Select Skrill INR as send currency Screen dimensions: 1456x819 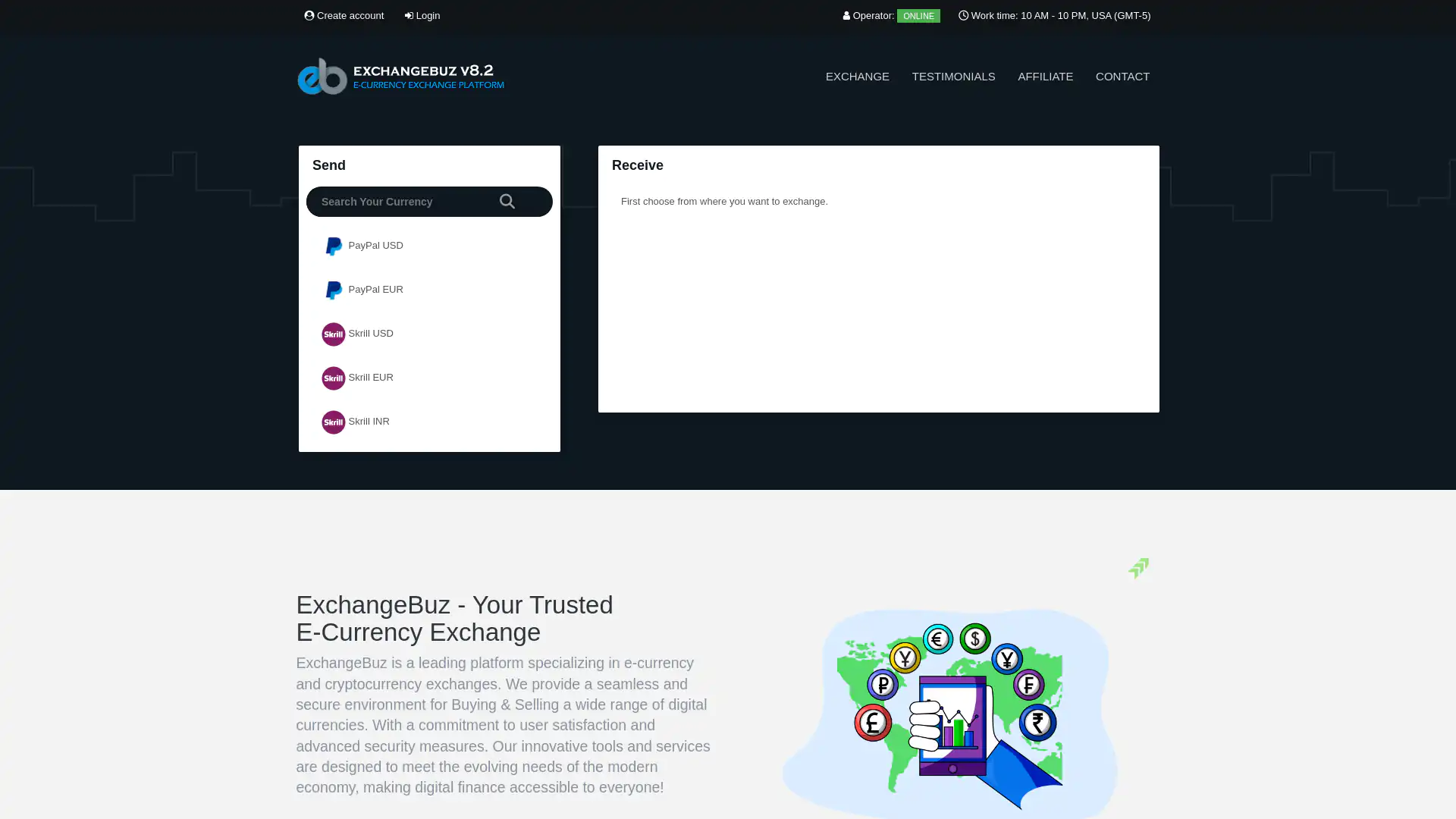coord(369,422)
